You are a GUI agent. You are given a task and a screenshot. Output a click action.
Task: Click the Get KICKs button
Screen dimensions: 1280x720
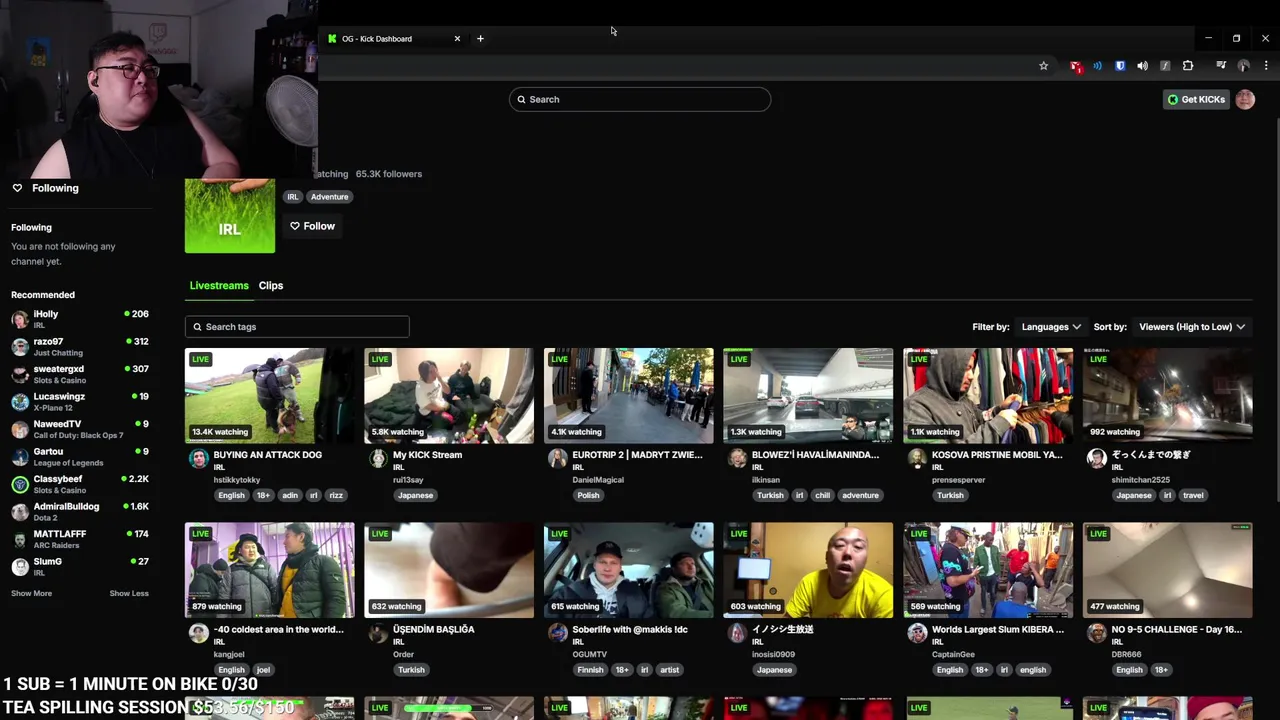point(1196,99)
